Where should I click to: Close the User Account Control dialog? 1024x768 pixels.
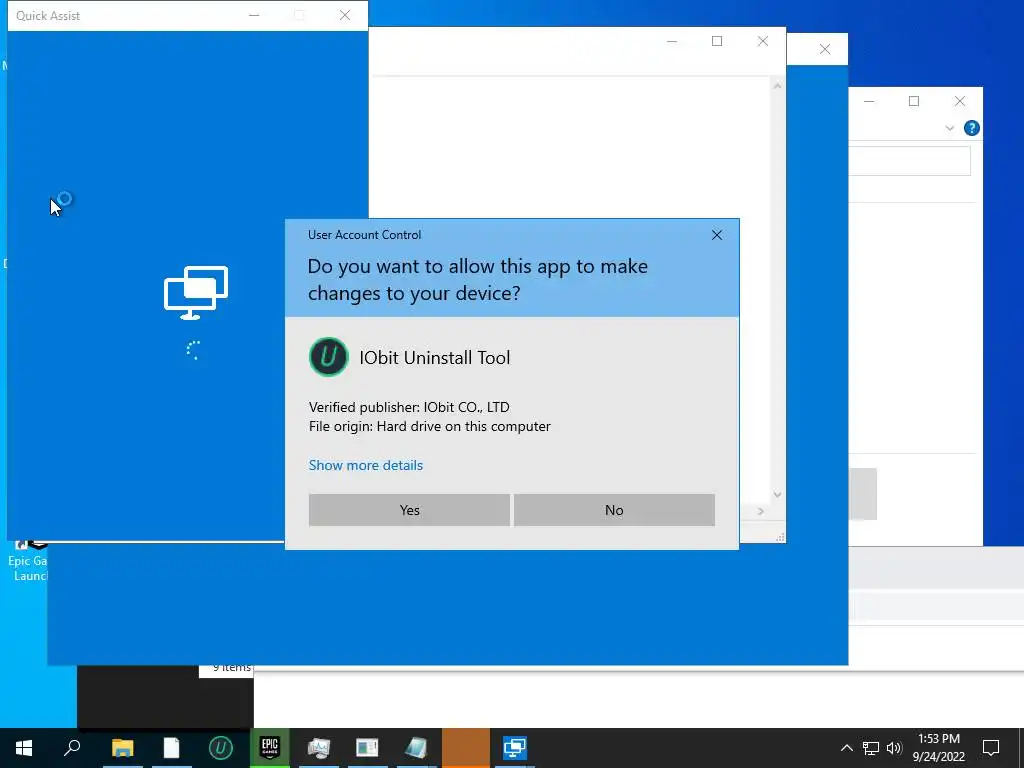[x=716, y=235]
